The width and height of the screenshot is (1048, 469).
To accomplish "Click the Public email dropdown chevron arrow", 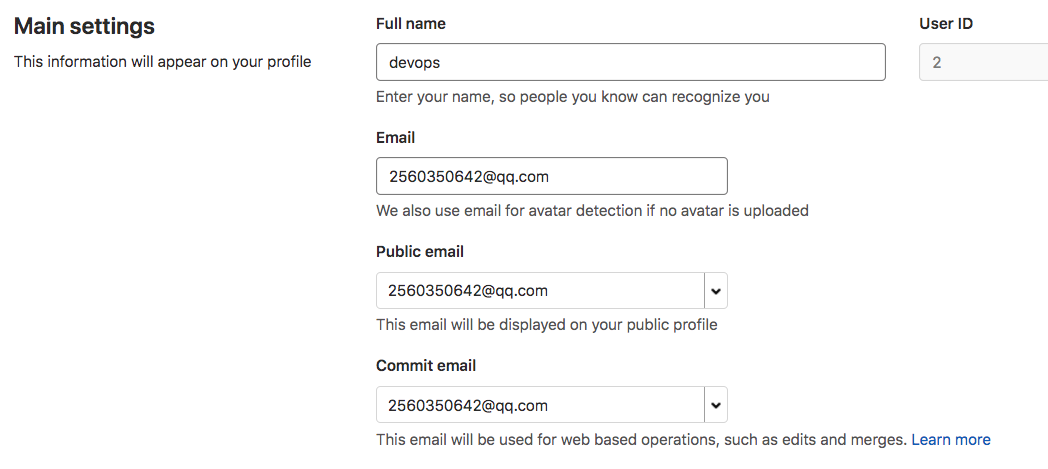I will [716, 291].
